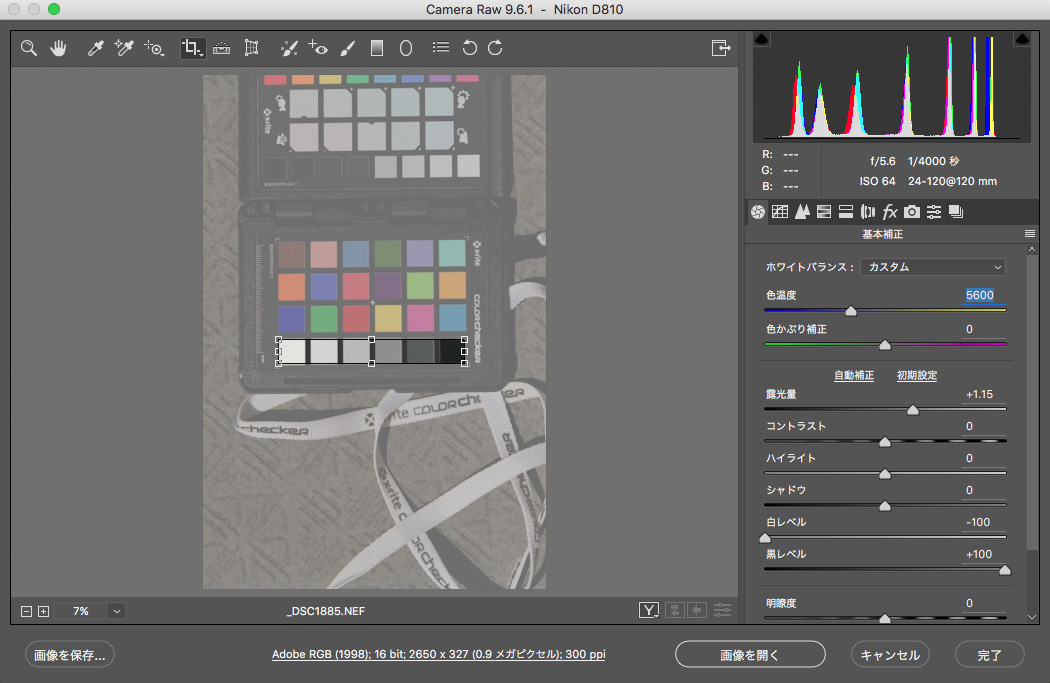This screenshot has height=683, width=1050.
Task: Toggle current panel settings preview icon
Action: point(722,610)
